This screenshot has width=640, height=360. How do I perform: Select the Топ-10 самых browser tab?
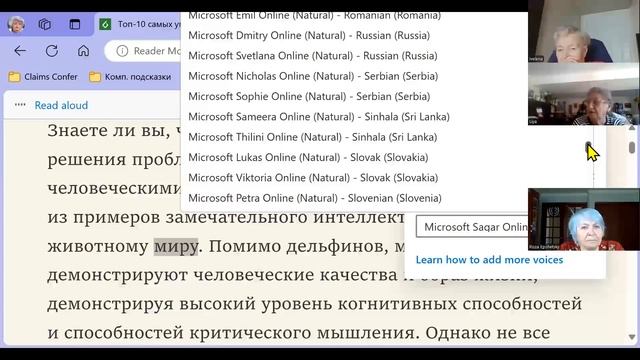point(139,24)
